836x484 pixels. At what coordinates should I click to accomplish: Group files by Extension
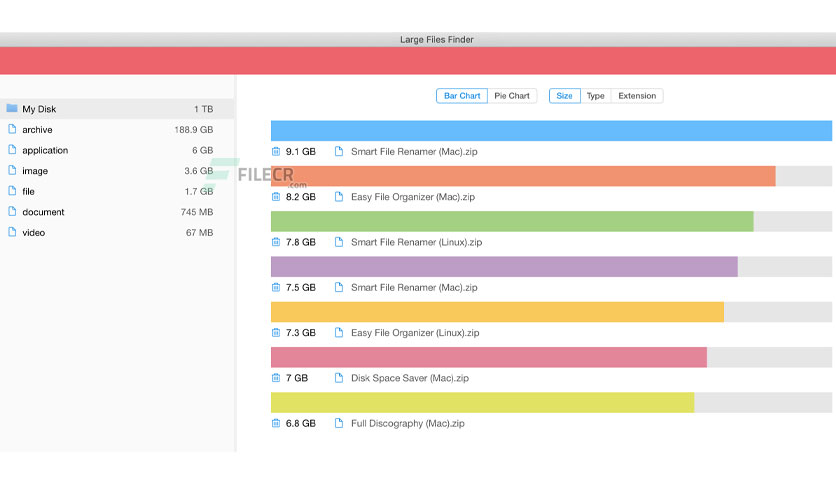click(637, 96)
